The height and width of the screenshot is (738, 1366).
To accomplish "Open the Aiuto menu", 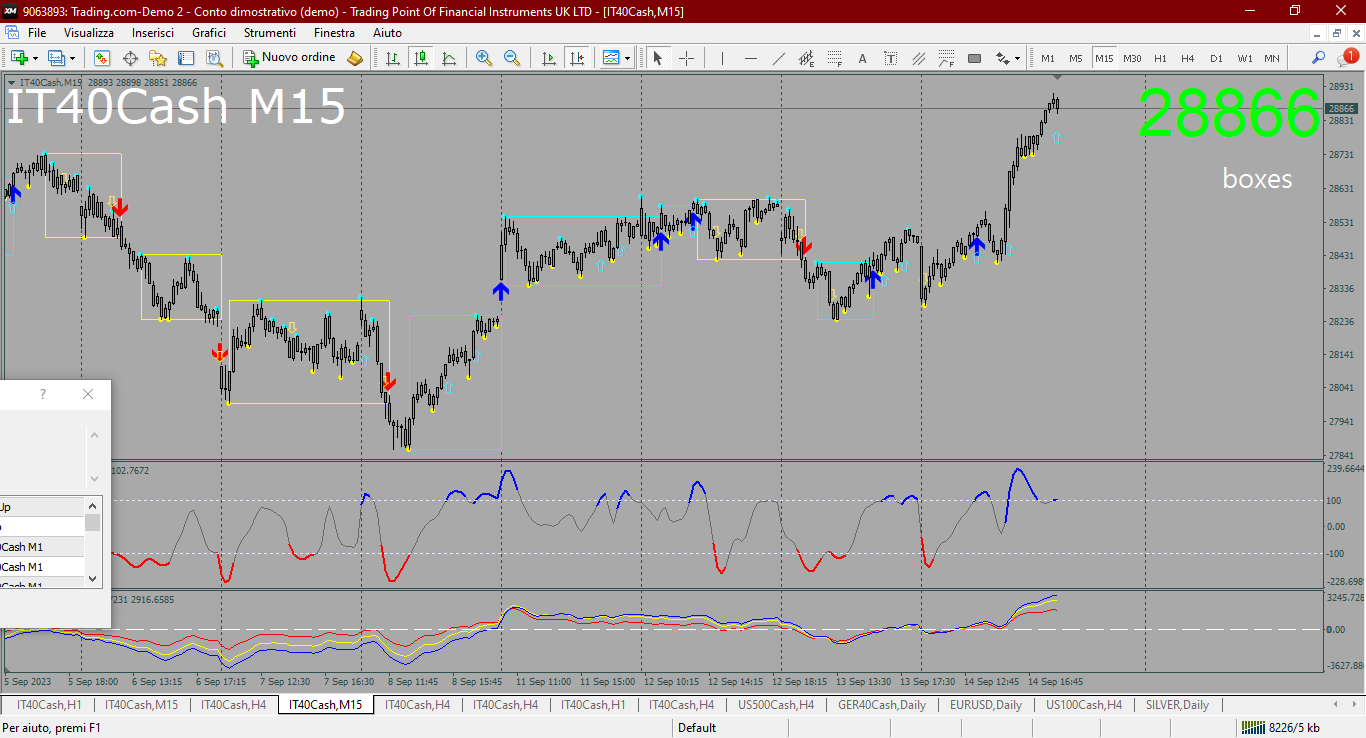I will coord(387,32).
